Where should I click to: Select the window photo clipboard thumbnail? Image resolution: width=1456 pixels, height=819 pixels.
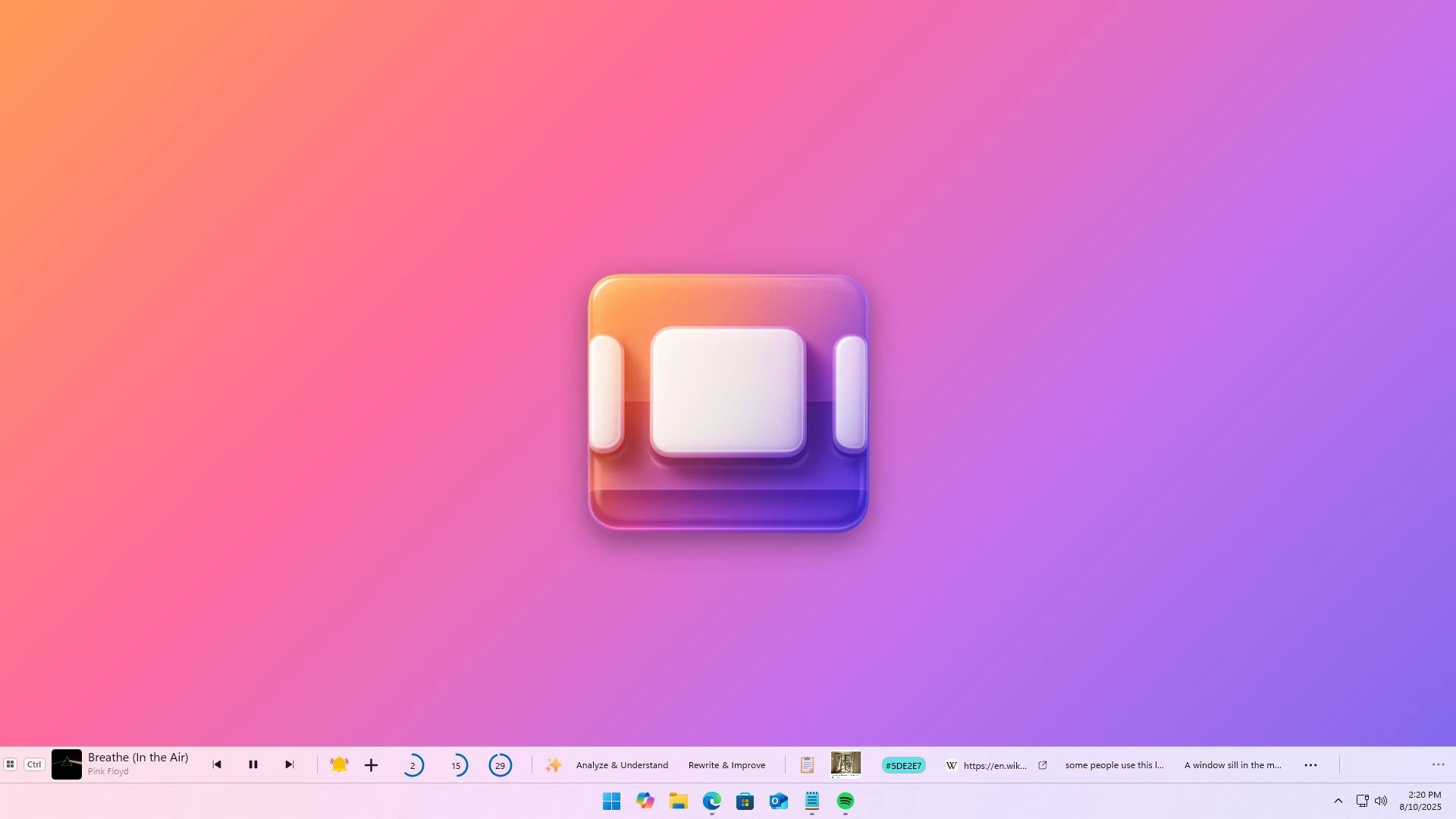846,764
